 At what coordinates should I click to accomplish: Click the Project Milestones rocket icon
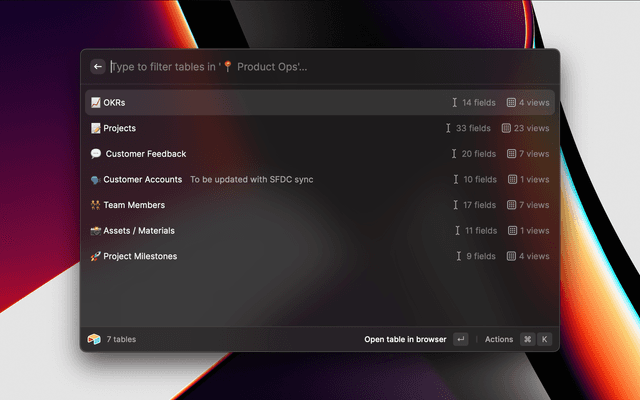96,256
